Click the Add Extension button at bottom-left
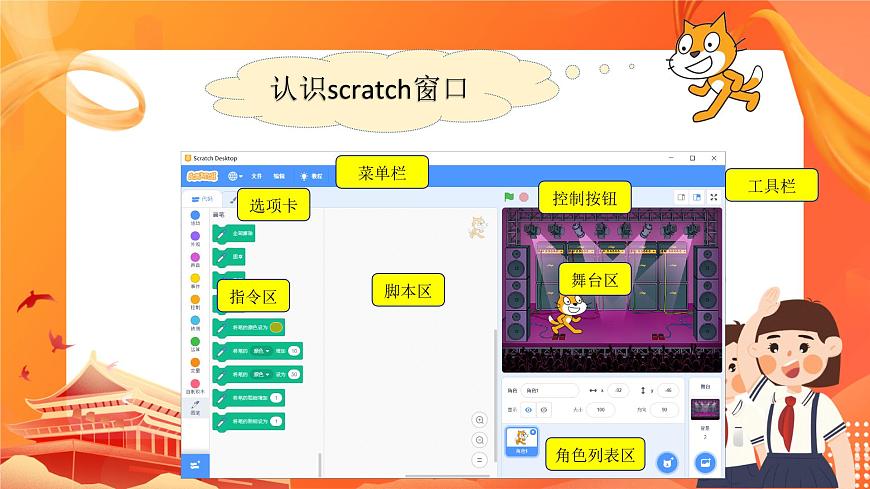 pyautogui.click(x=195, y=465)
